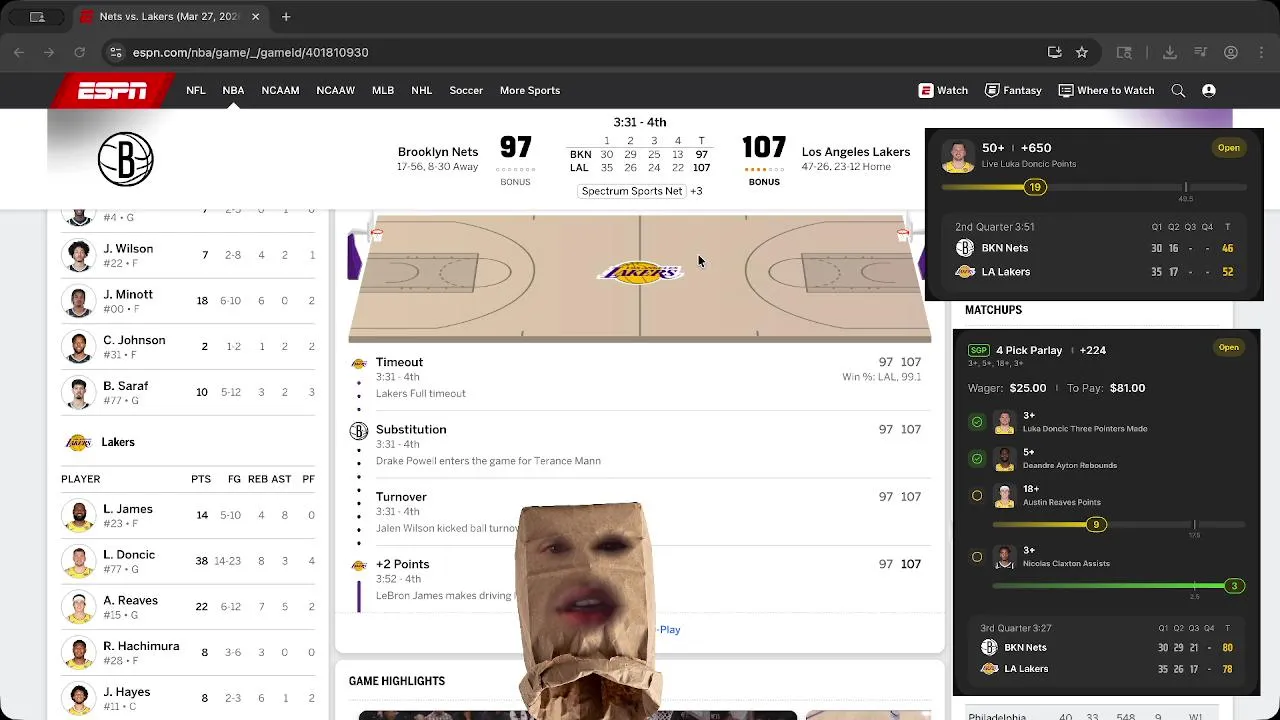Click J. Hayes's headshot

78,698
